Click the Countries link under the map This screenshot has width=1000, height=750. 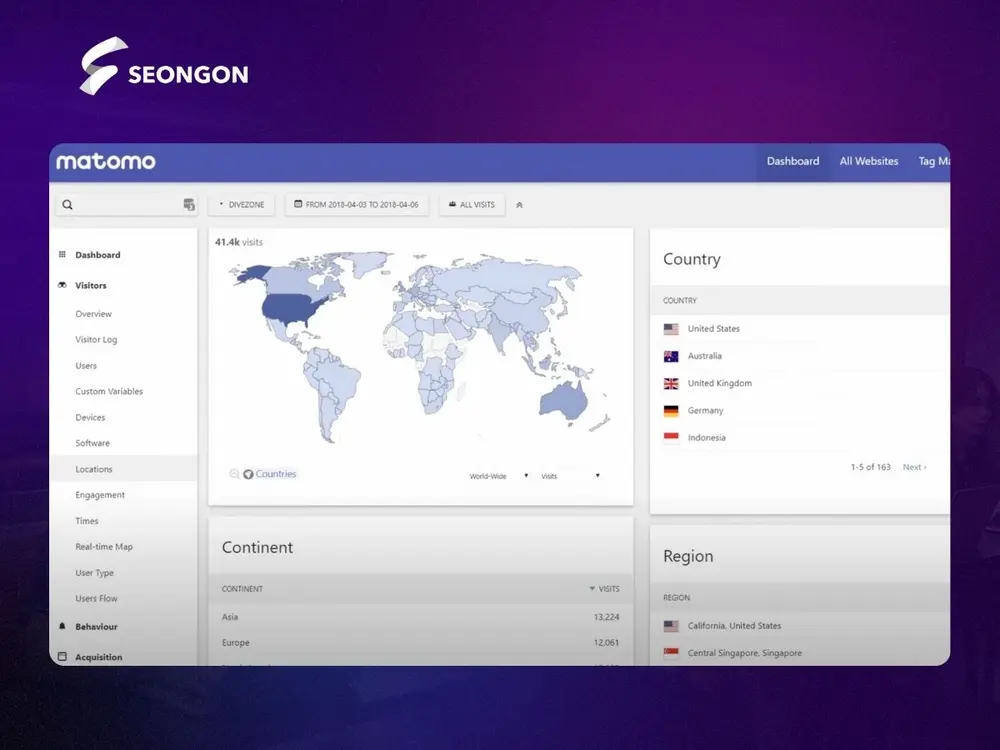tap(276, 474)
